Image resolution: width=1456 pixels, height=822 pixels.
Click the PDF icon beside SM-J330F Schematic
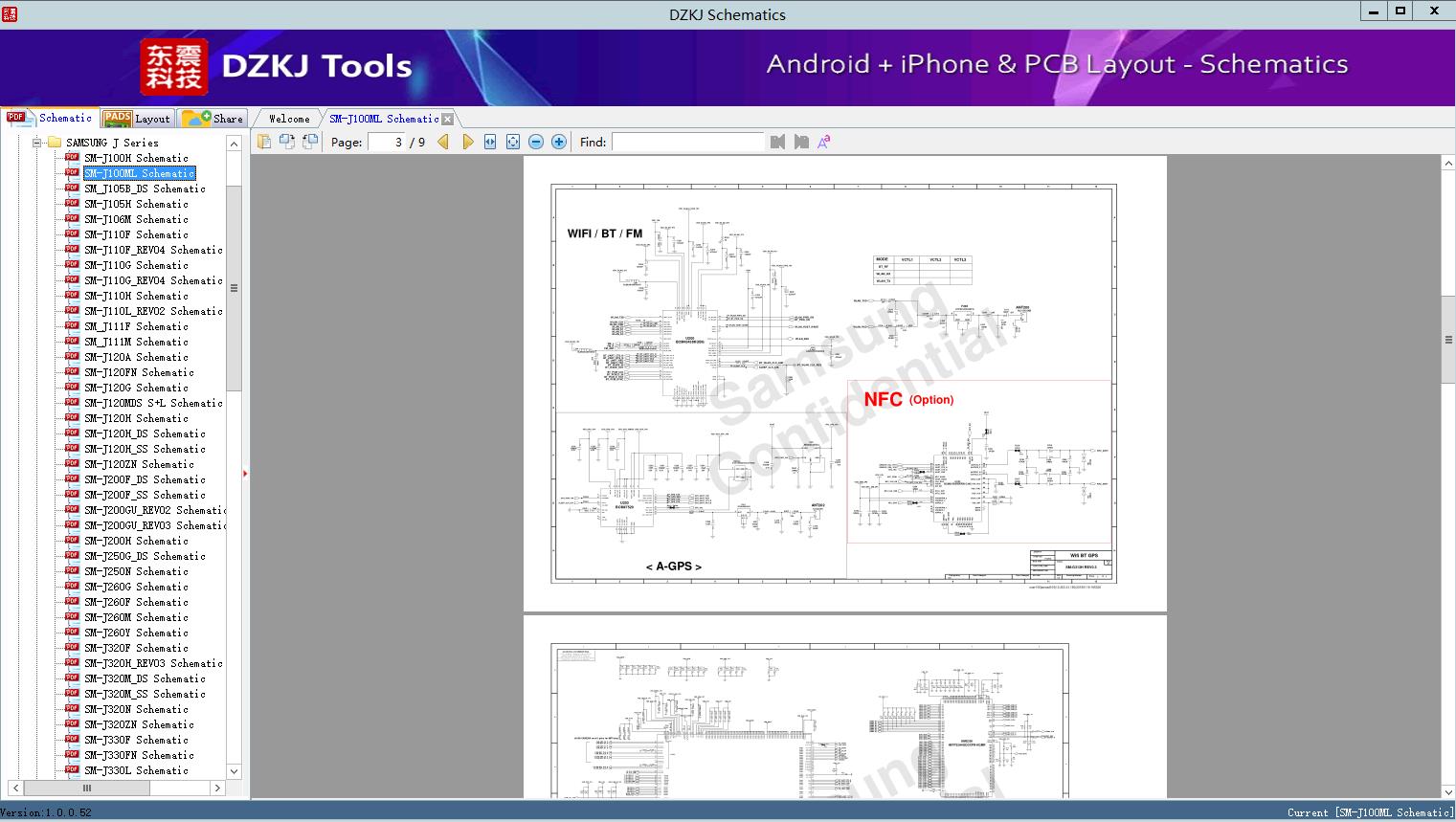point(72,740)
